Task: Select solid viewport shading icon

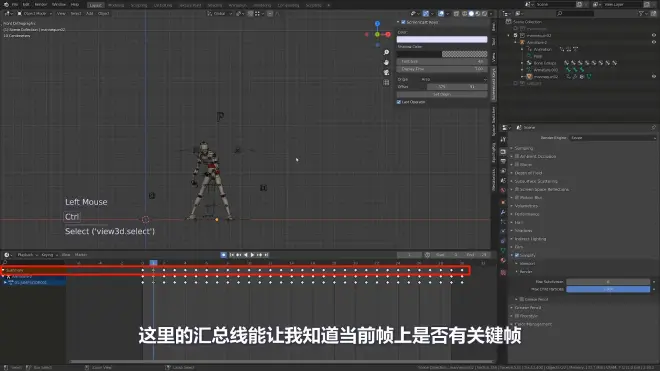Action: [x=471, y=13]
